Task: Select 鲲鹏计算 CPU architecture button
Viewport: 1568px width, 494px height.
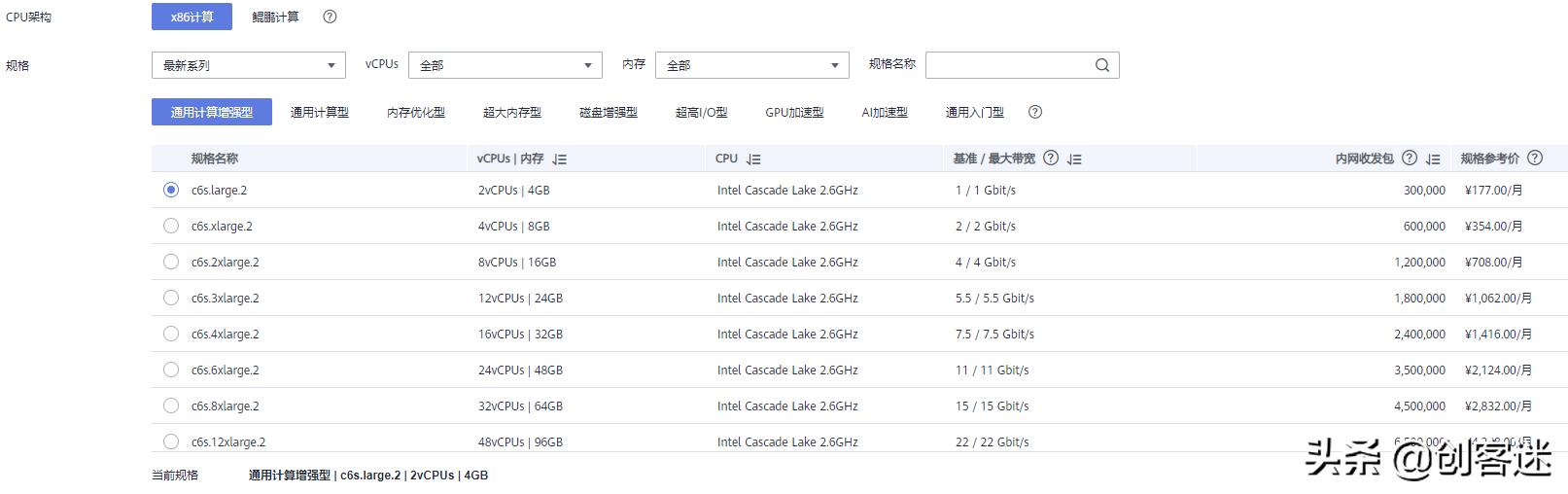Action: [x=275, y=17]
